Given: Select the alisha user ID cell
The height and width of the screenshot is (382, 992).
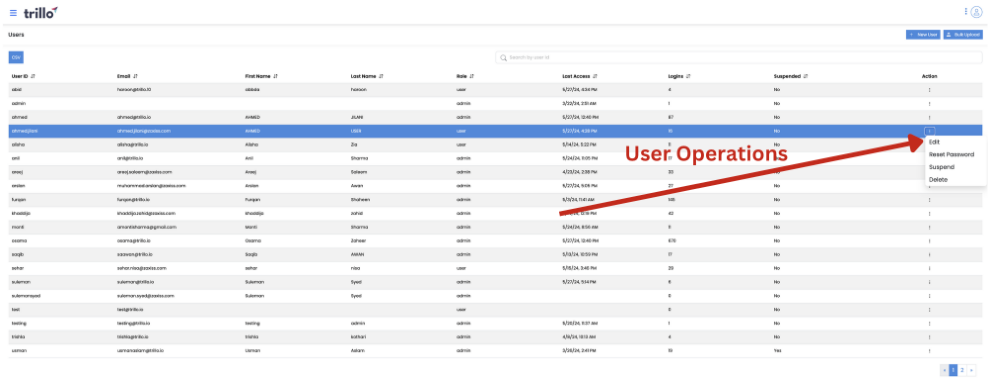Looking at the screenshot, I should (18, 144).
